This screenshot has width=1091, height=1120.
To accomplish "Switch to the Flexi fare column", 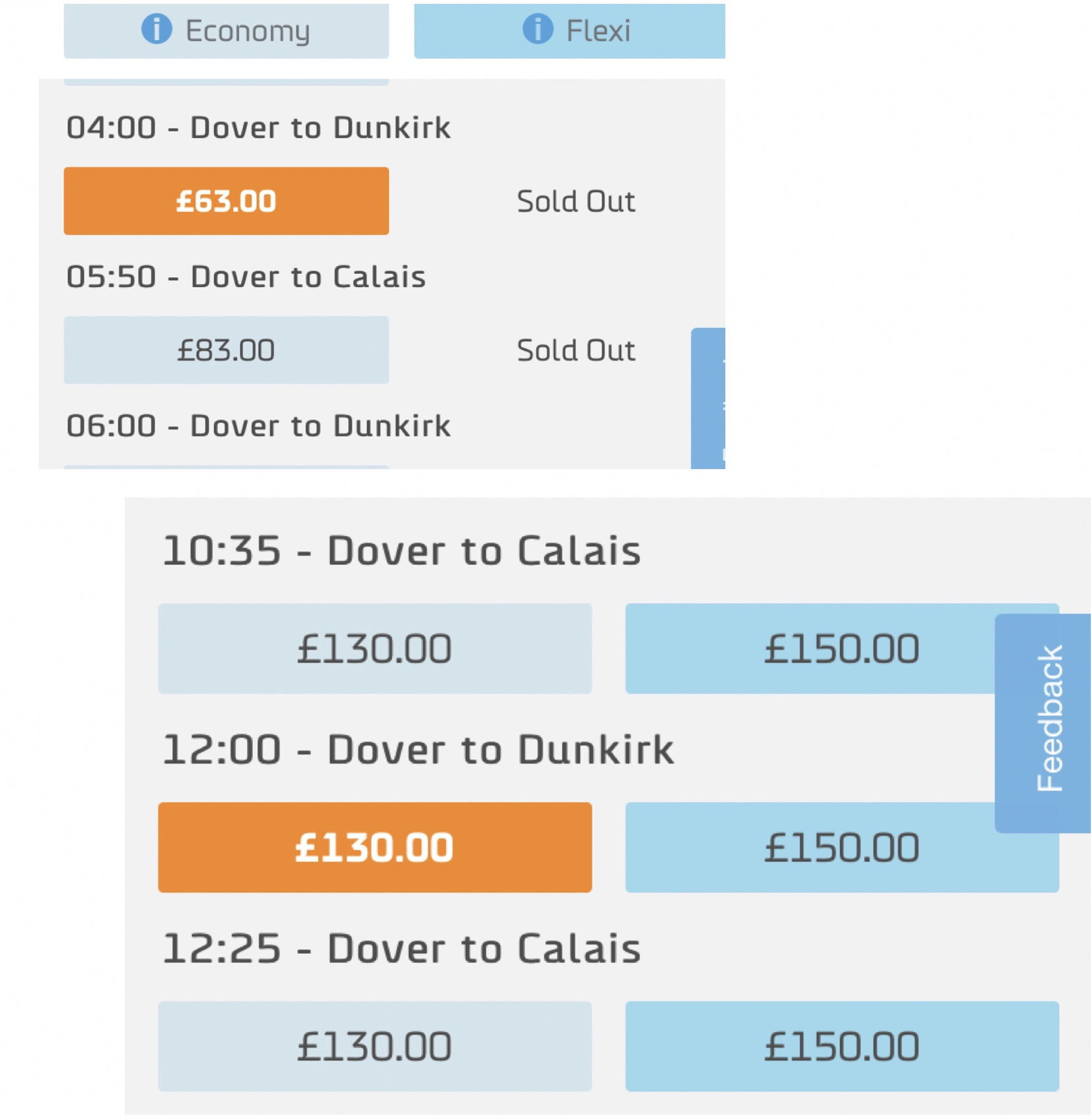I will tap(569, 30).
